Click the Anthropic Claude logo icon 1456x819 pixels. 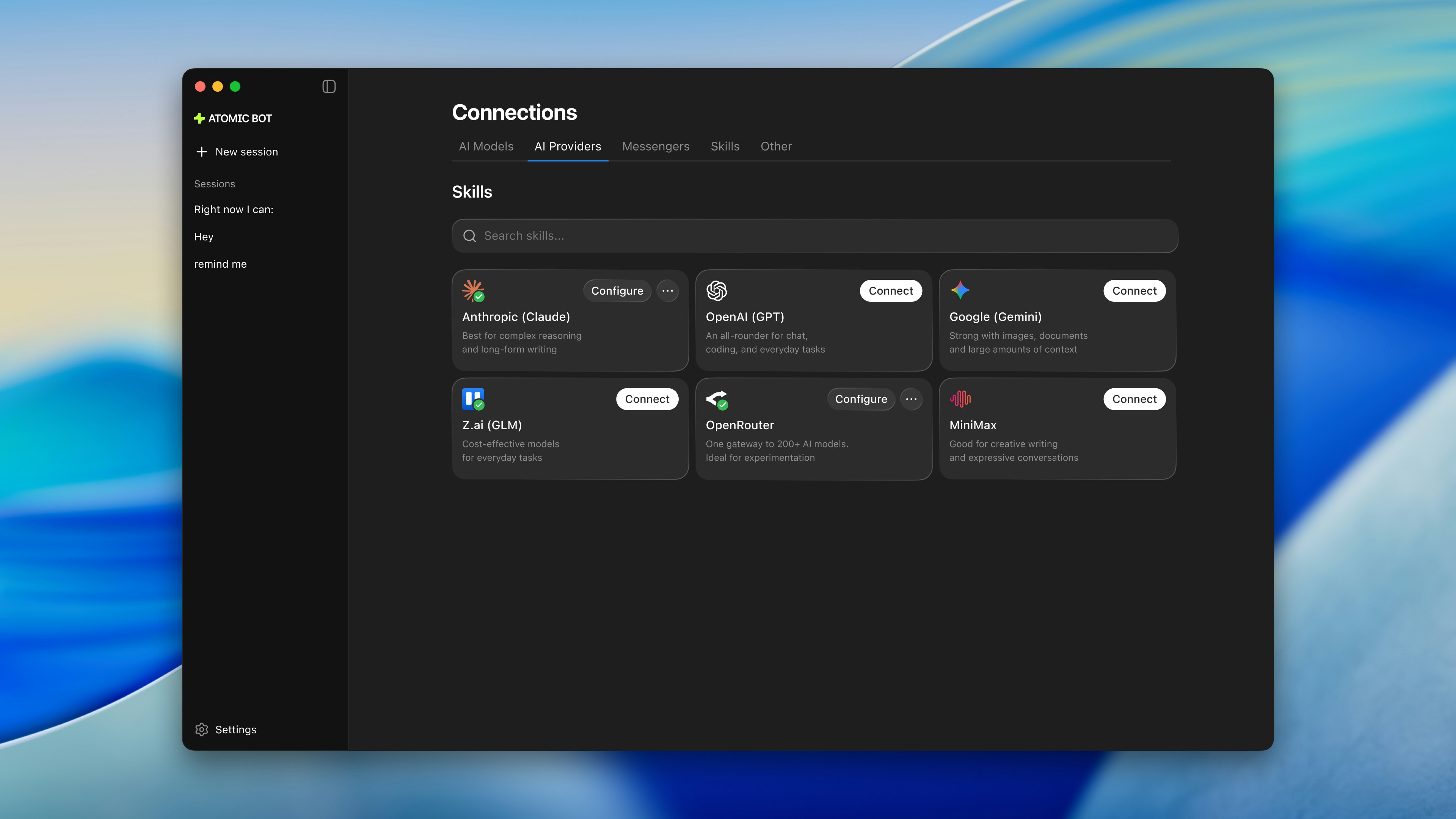[x=472, y=290]
